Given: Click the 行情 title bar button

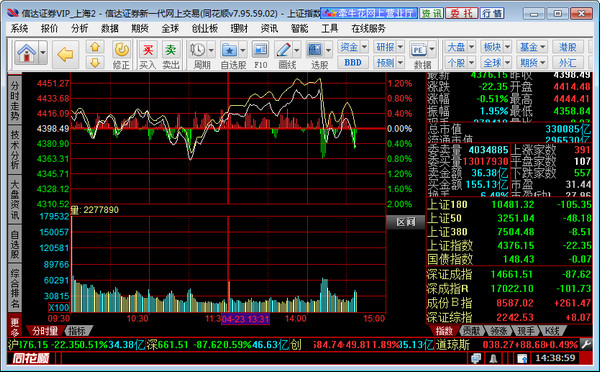Looking at the screenshot, I should [492, 13].
